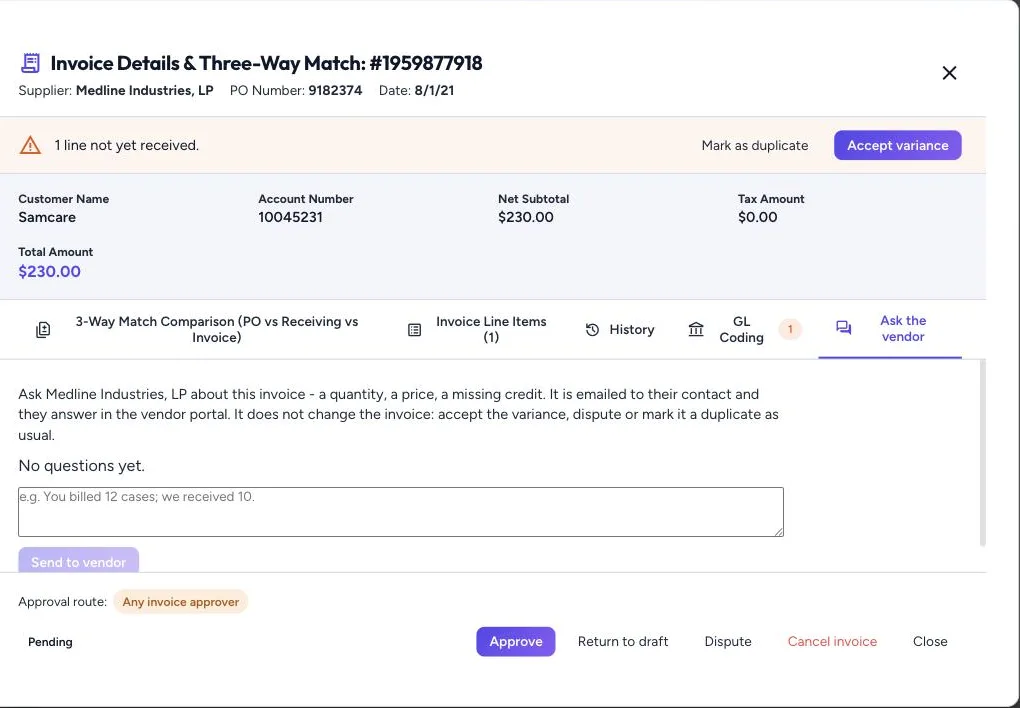Image resolution: width=1020 pixels, height=708 pixels.
Task: Click the Tax Amount $0.00 value
Action: tap(757, 217)
